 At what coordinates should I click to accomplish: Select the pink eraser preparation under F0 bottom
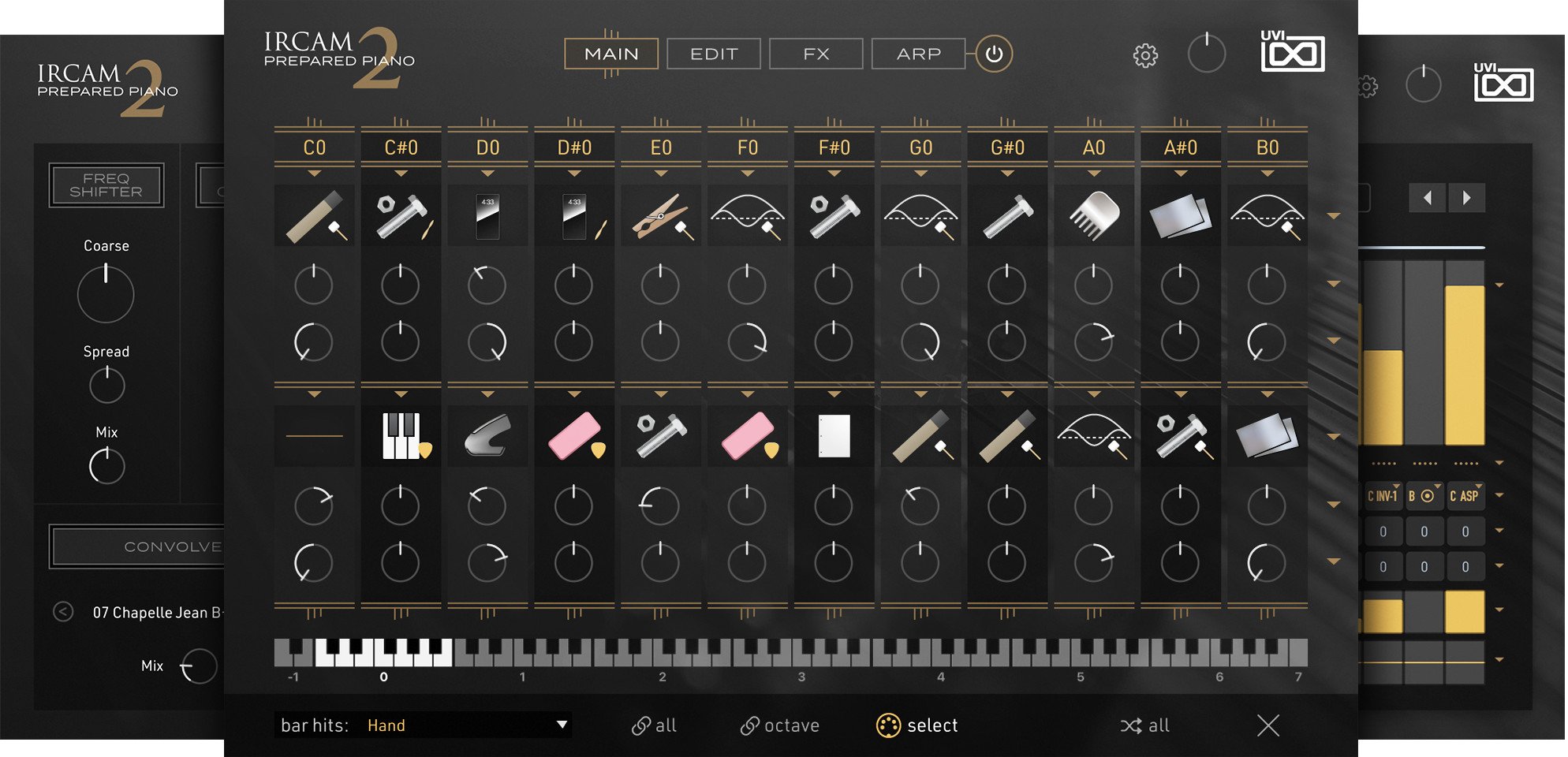[x=748, y=436]
